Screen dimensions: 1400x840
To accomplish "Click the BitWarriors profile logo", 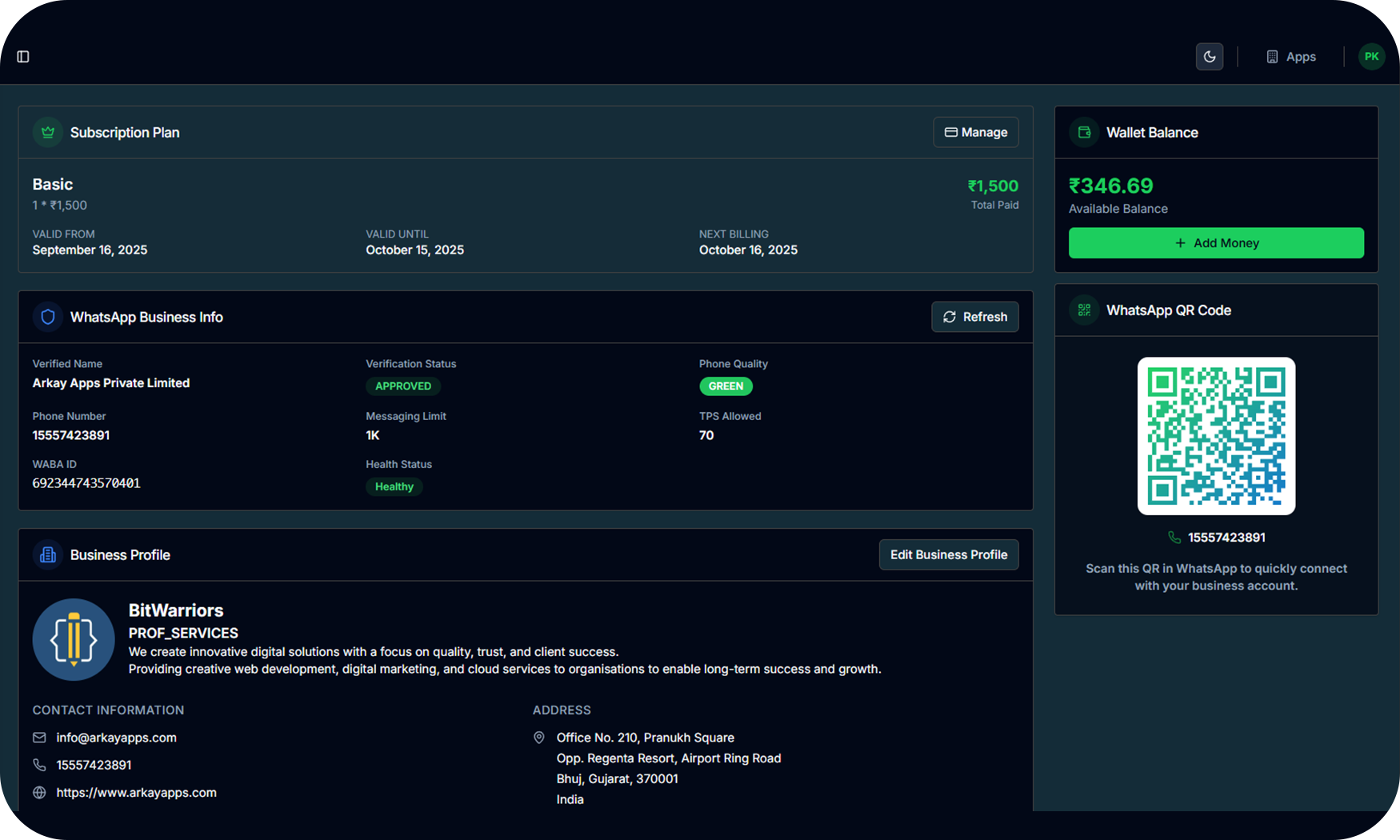I will pyautogui.click(x=74, y=640).
